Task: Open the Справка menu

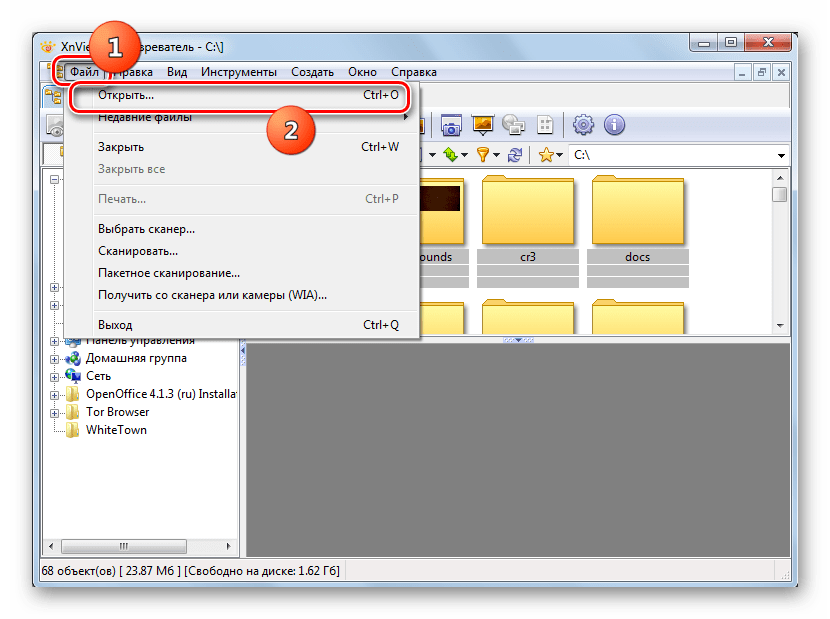Action: (414, 71)
